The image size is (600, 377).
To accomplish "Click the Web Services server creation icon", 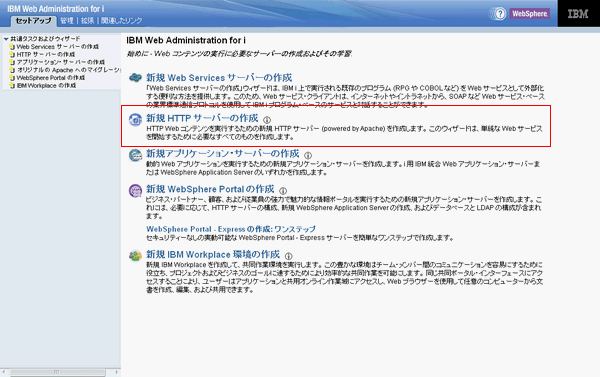I will [x=135, y=78].
